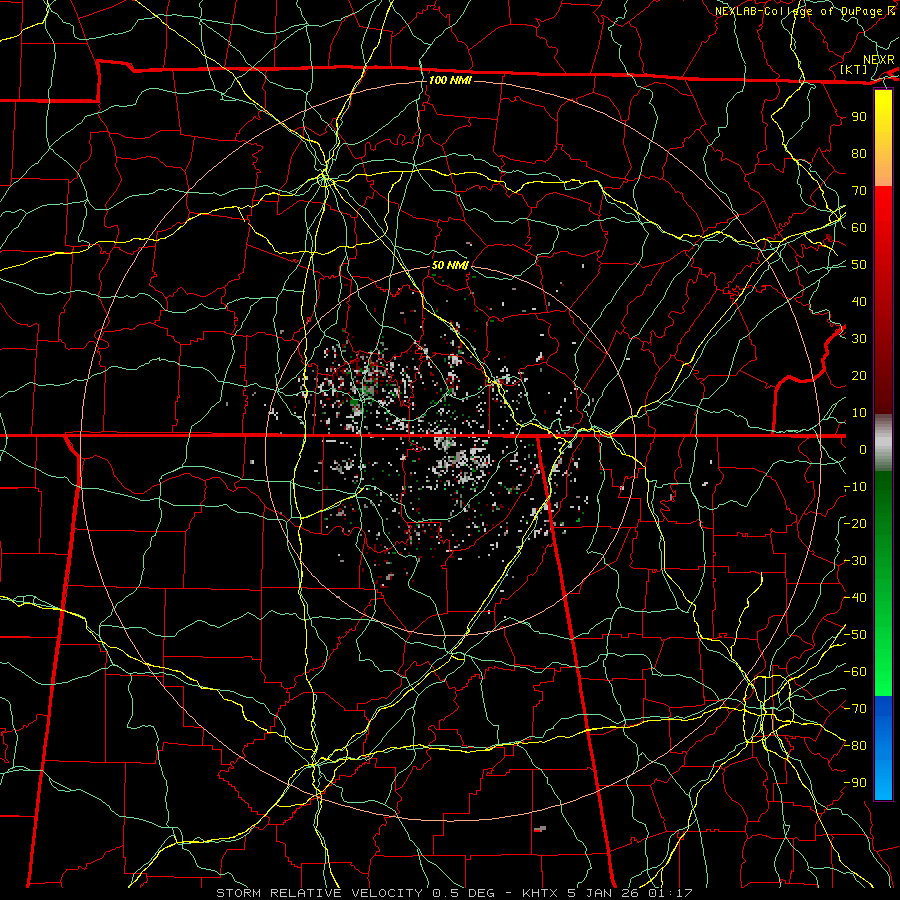Image resolution: width=900 pixels, height=900 pixels.
Task: Click the -70 value on the velocity scale
Action: pos(855,709)
